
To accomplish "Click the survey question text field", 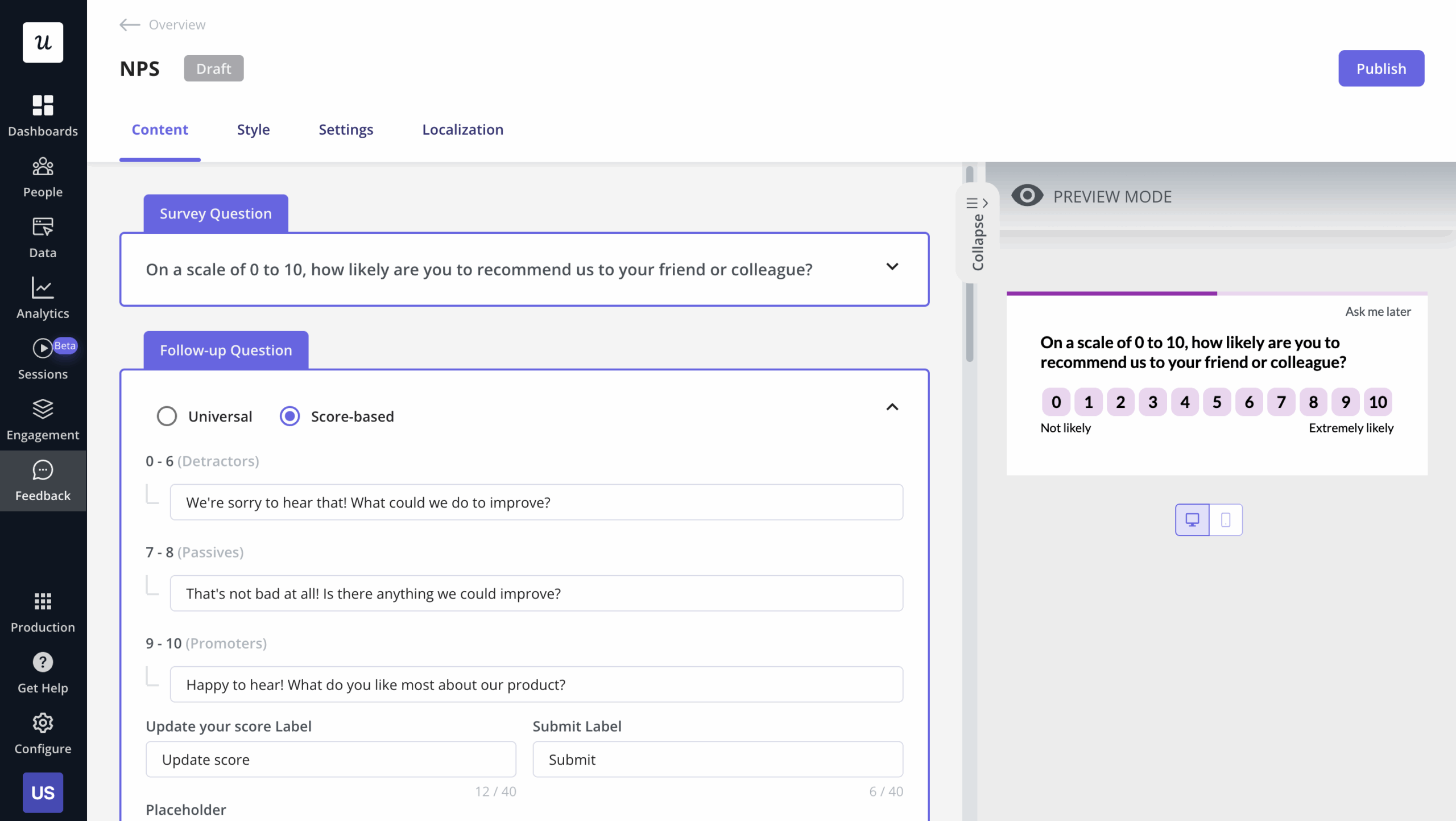I will point(524,269).
